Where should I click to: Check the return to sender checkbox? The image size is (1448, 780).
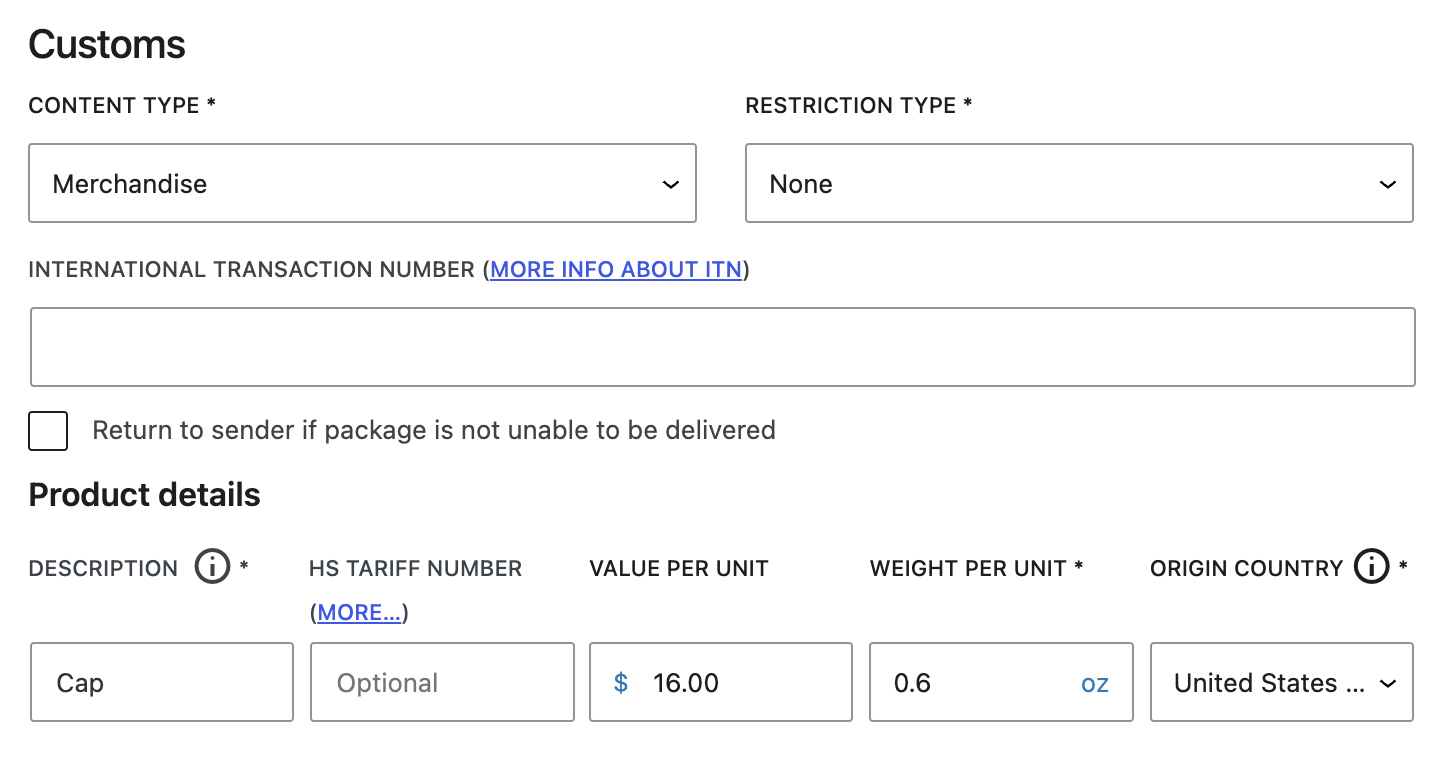tap(48, 430)
